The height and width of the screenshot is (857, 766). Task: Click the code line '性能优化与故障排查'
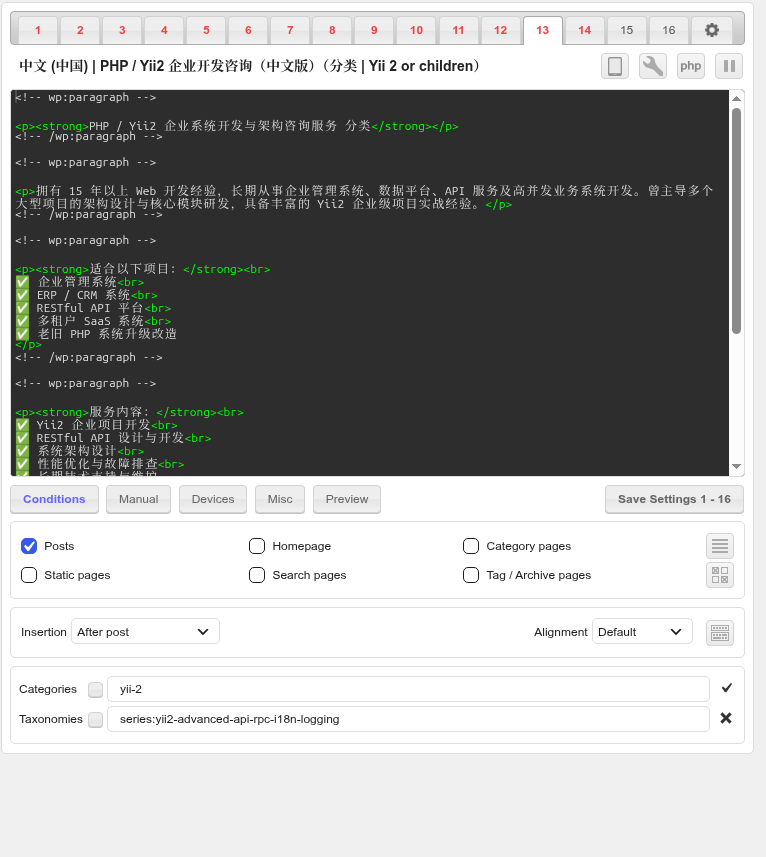(x=99, y=464)
